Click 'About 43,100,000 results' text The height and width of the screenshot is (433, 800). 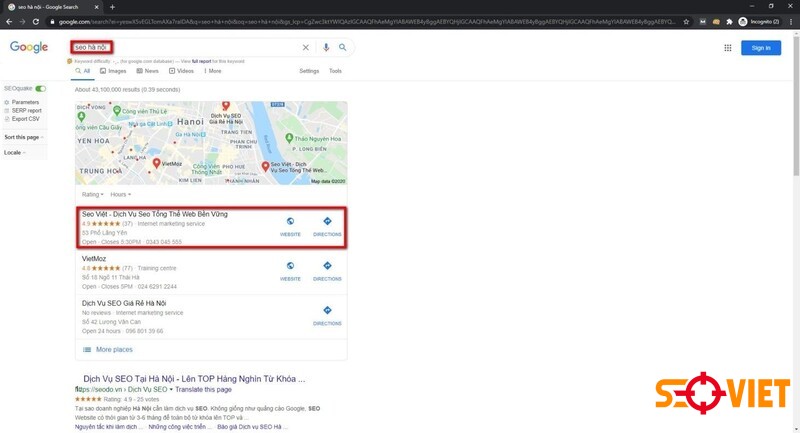128,90
